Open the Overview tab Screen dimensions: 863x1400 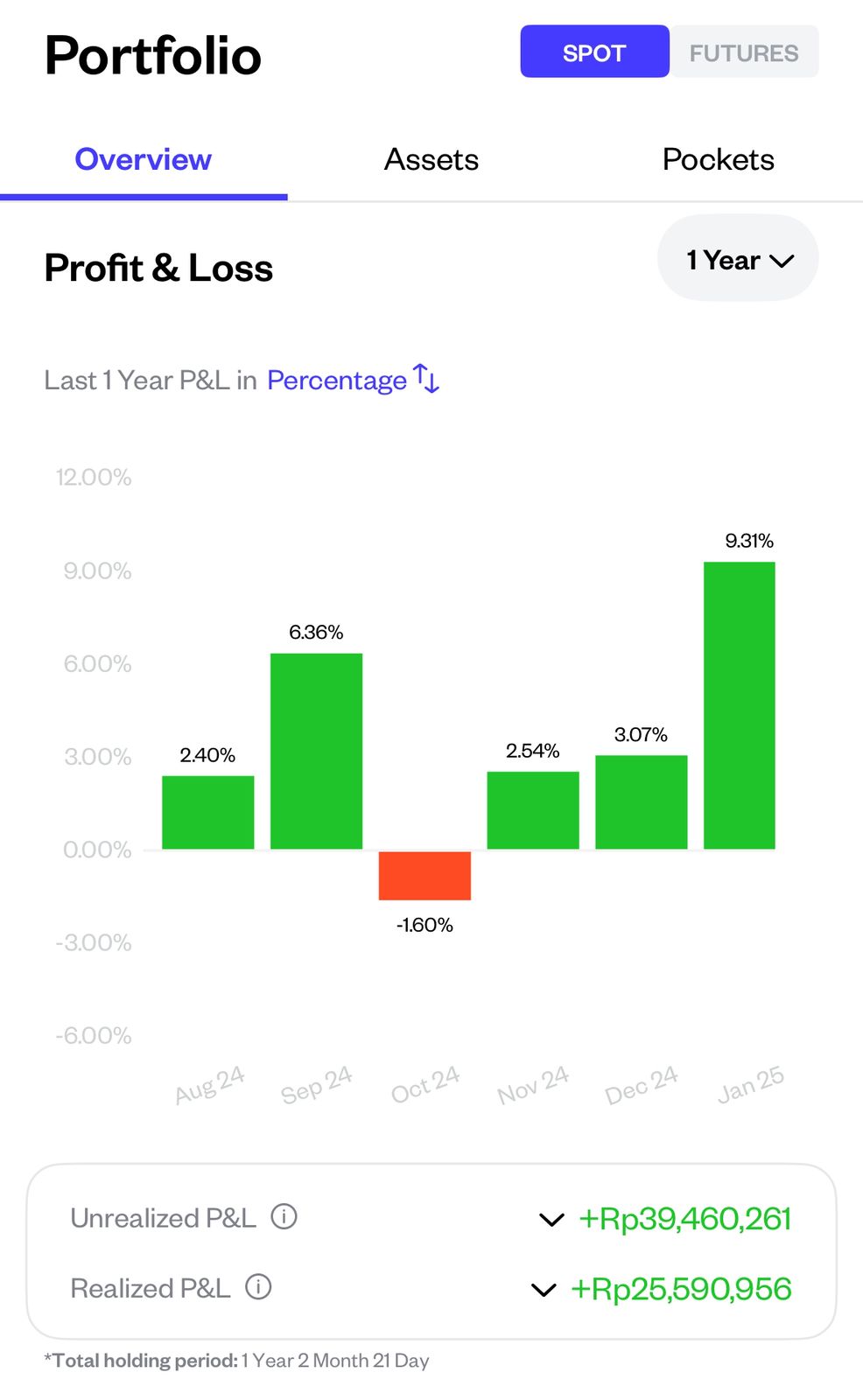[144, 159]
